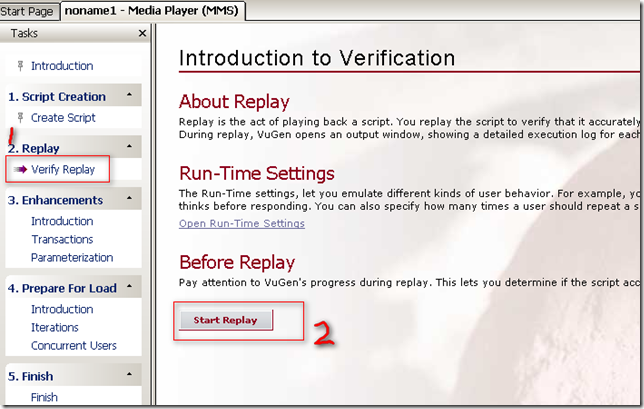Click the 4. Prepare For Load heading
This screenshot has width=644, height=409.
(62, 288)
